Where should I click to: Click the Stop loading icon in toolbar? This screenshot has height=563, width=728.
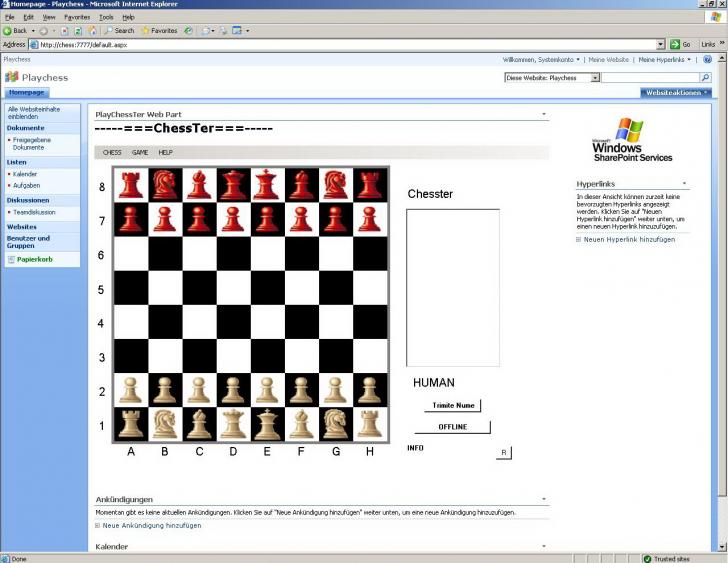click(x=65, y=31)
